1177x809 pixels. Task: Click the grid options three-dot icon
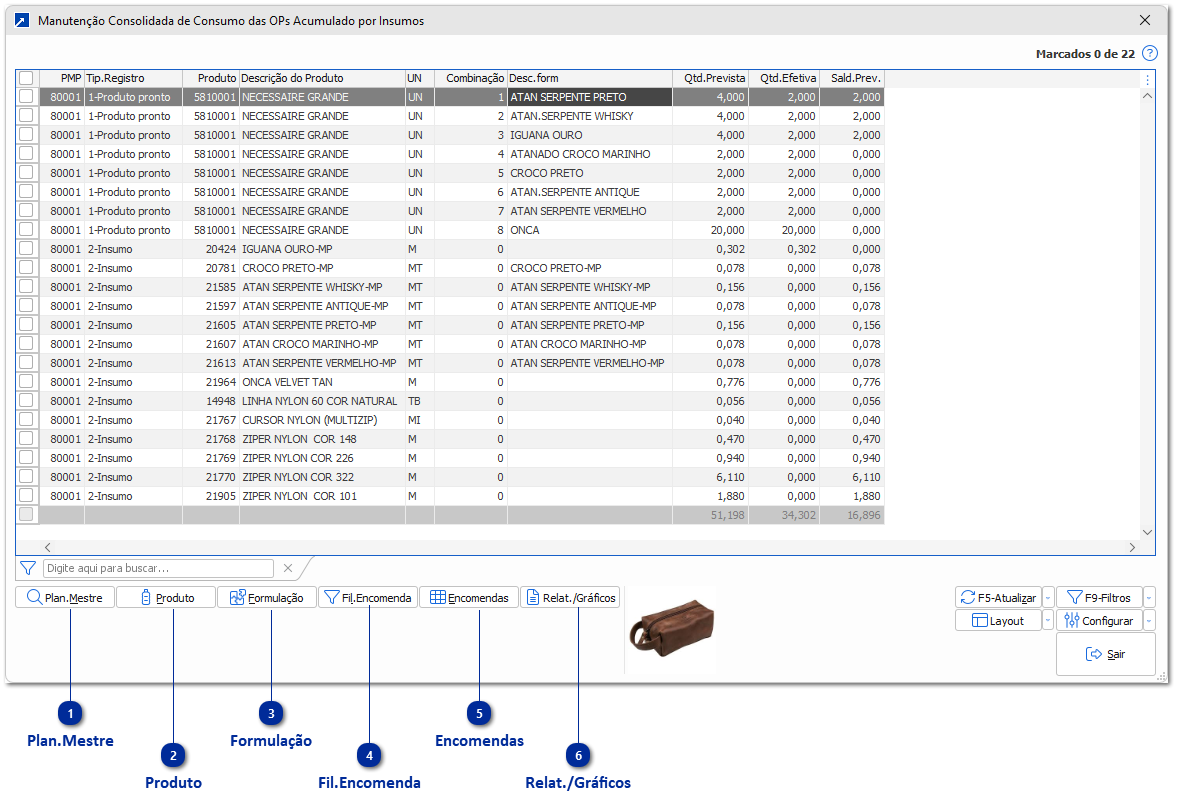1147,79
